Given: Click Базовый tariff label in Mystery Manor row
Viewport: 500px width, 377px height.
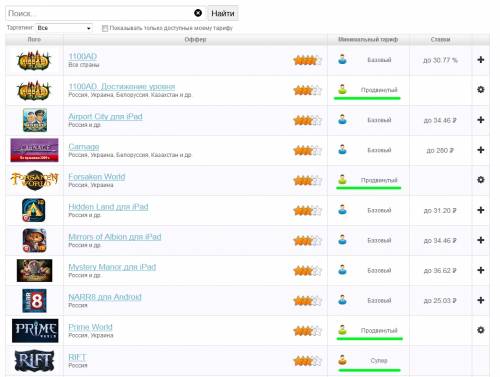Looking at the screenshot, I should pyautogui.click(x=379, y=270).
